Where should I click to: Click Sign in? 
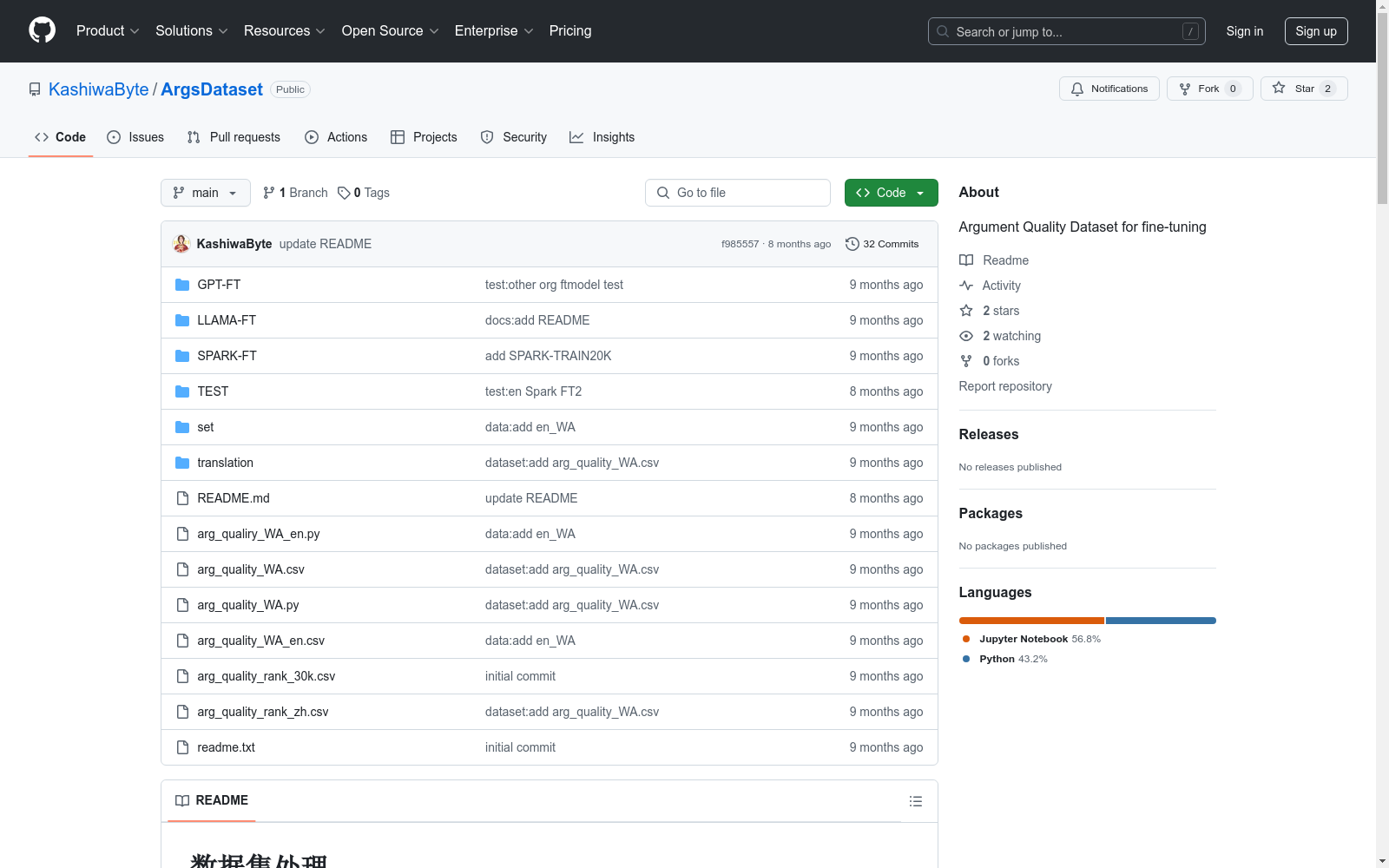[x=1245, y=31]
